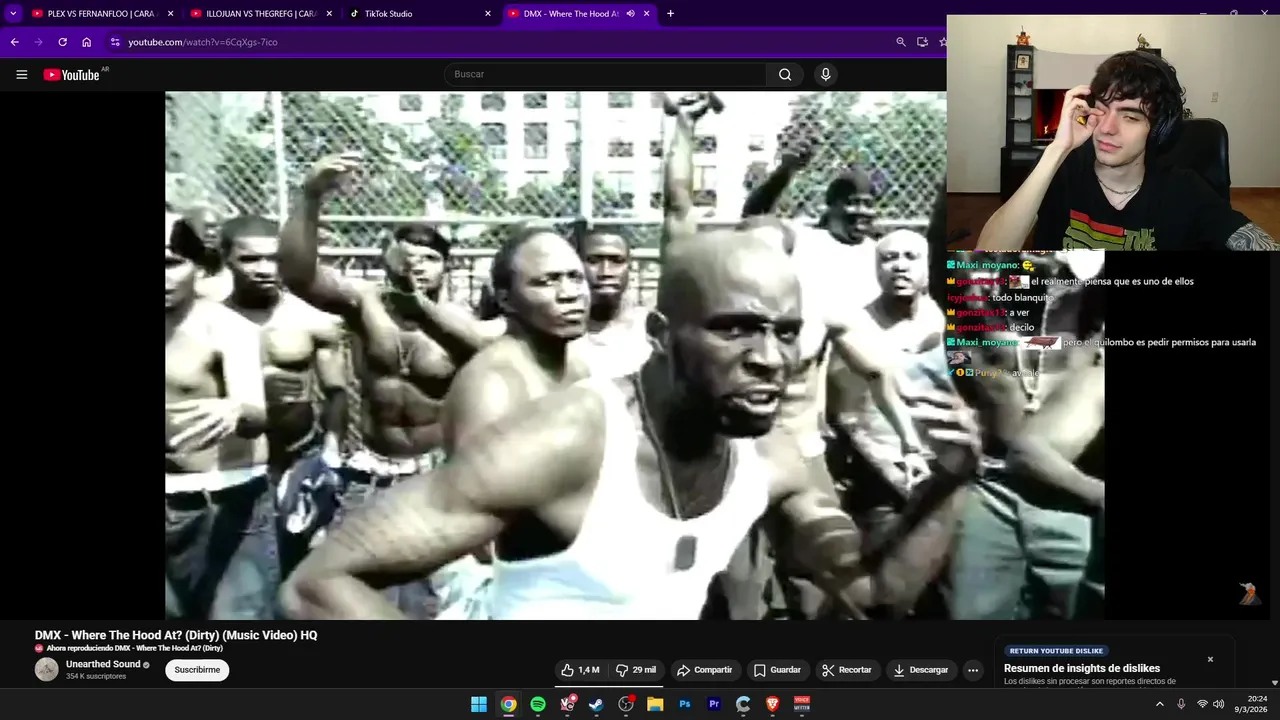Download the video with Descargar
The width and height of the screenshot is (1280, 720).
tap(921, 670)
